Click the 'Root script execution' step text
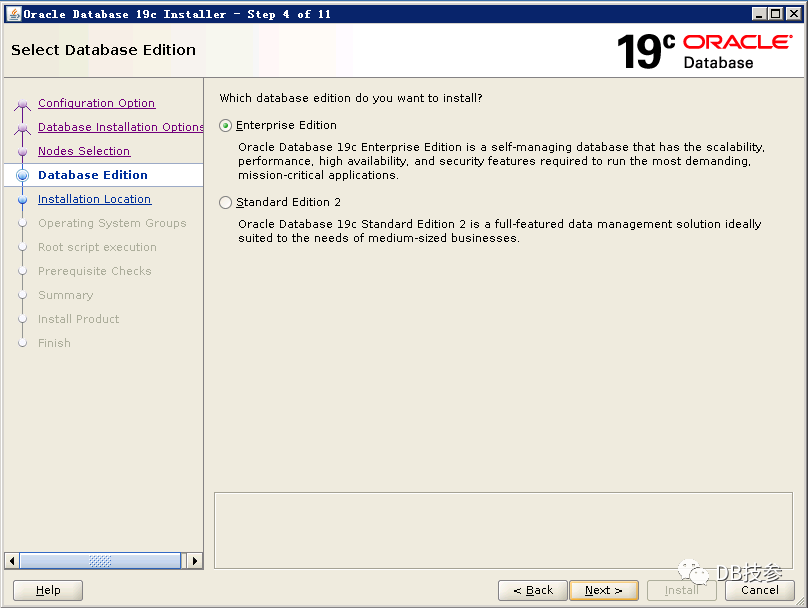 coord(97,247)
